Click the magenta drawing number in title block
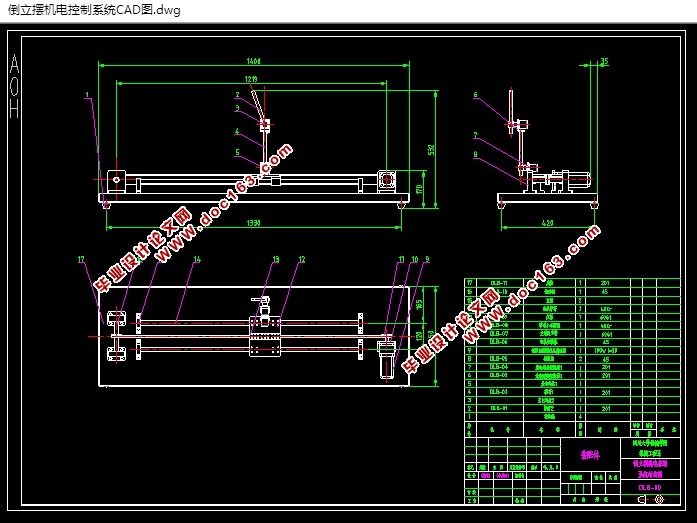 [x=650, y=487]
